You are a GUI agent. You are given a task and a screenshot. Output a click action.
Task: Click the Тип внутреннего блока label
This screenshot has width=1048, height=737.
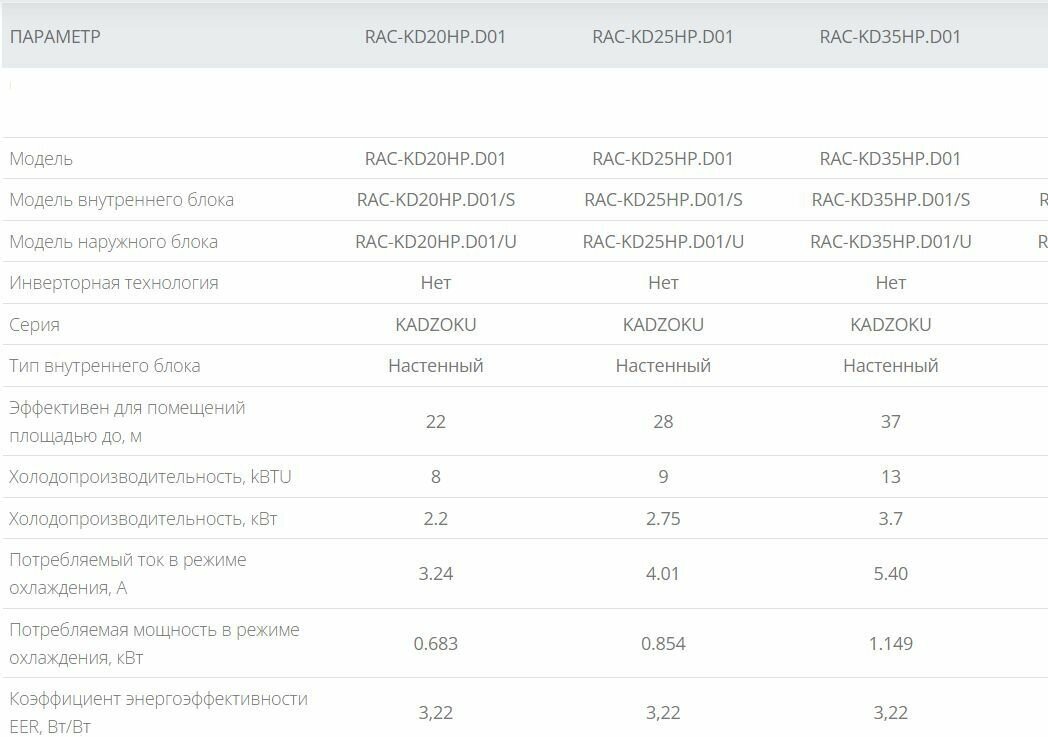[105, 366]
